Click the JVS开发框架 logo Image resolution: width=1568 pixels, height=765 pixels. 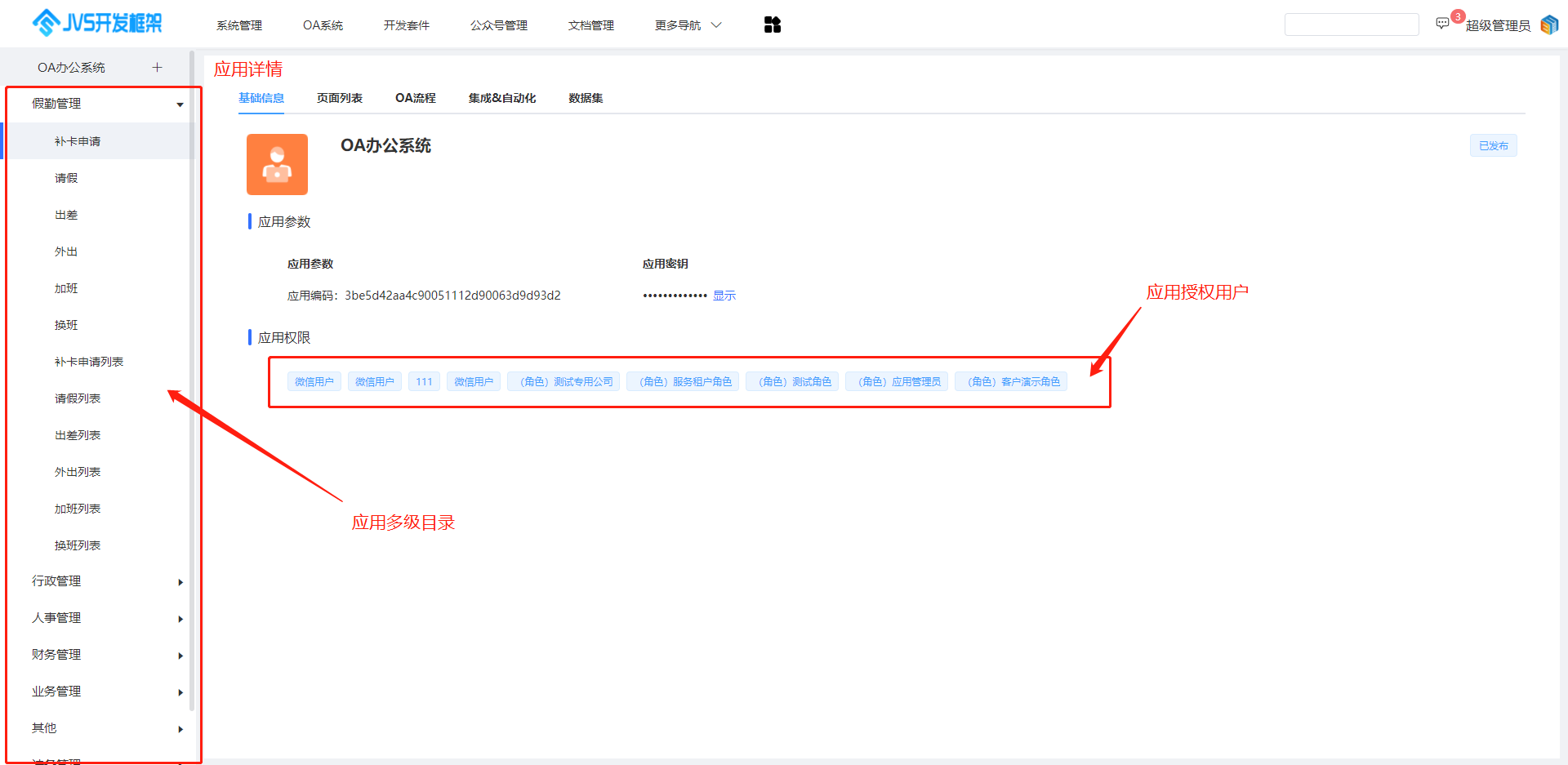tap(96, 23)
